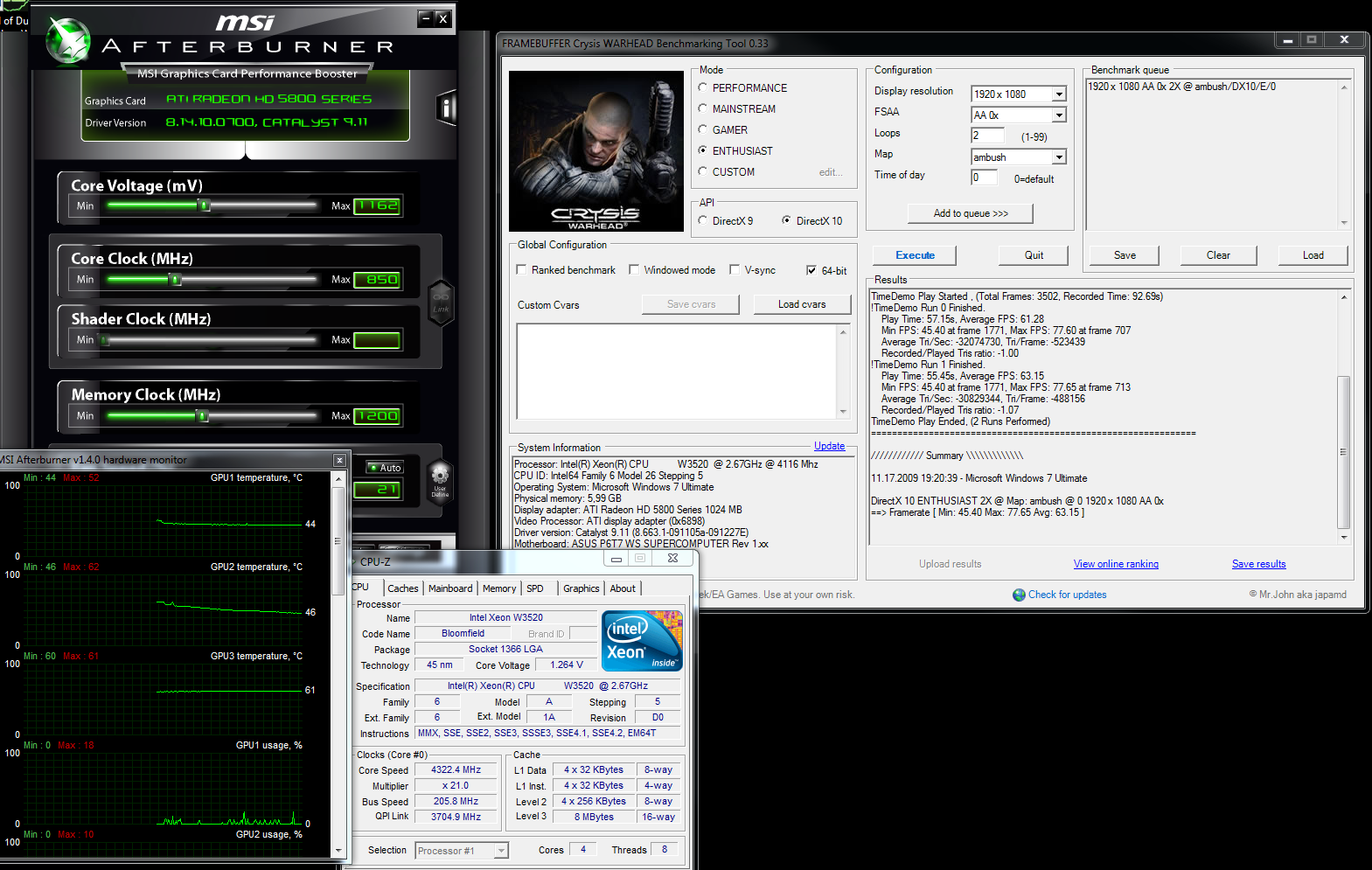Screen dimensions: 1372x870
Task: Close the MSI Afterburner window
Action: [x=442, y=17]
